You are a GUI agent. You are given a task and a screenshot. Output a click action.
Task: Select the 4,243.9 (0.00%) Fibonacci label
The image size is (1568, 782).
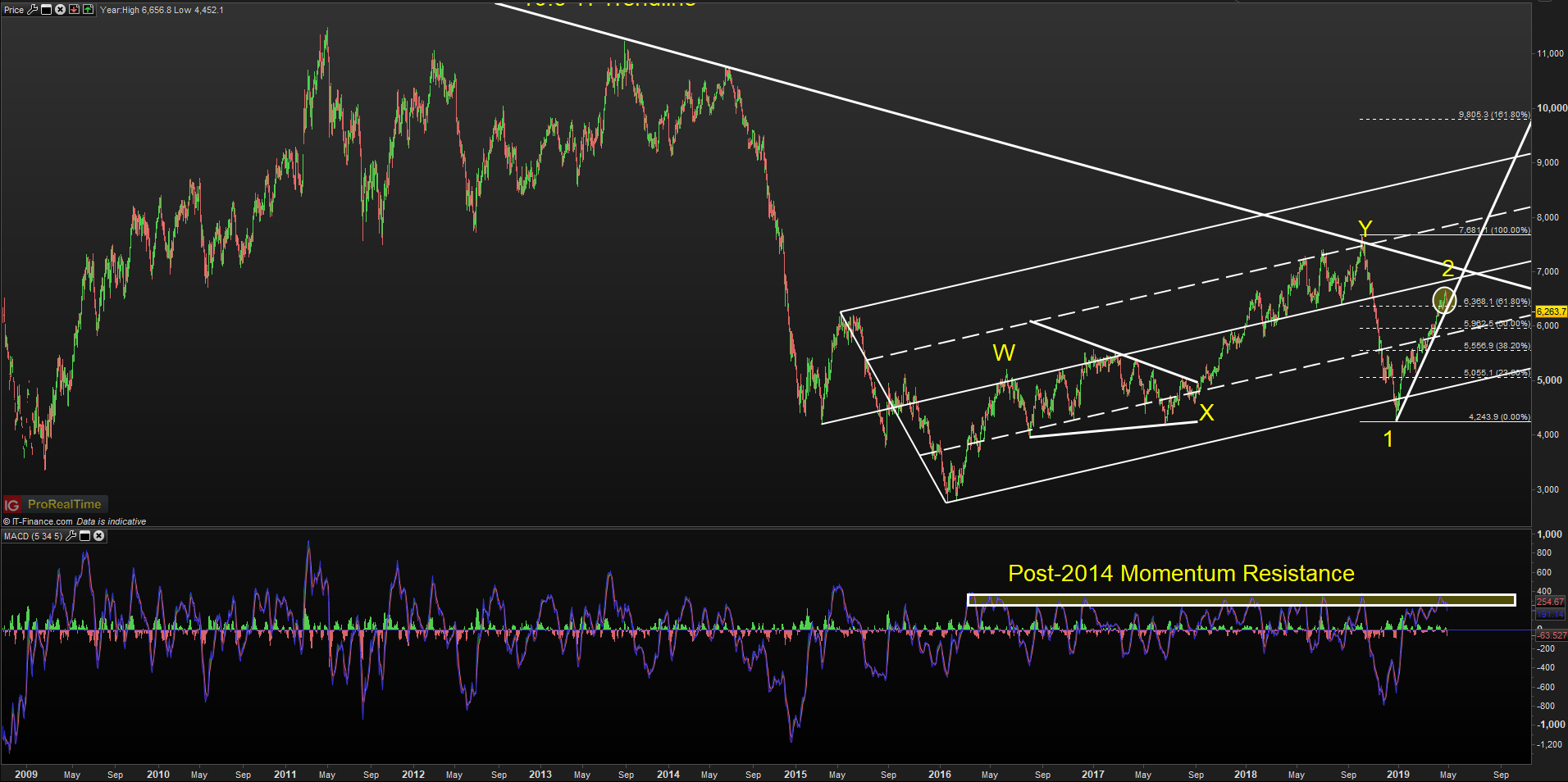[1499, 416]
